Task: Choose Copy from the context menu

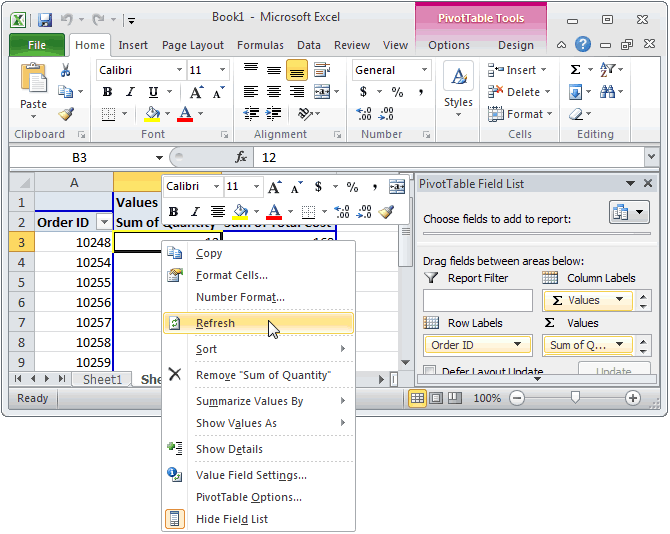Action: click(x=259, y=253)
